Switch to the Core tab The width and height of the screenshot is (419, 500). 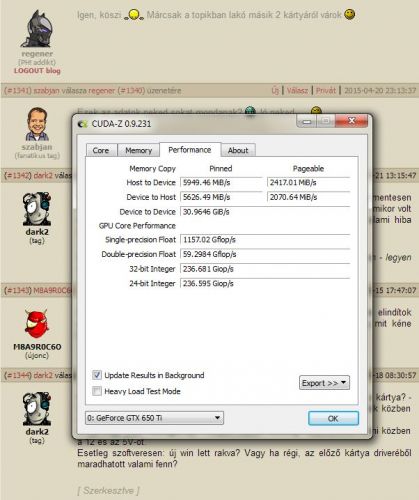pyautogui.click(x=101, y=150)
